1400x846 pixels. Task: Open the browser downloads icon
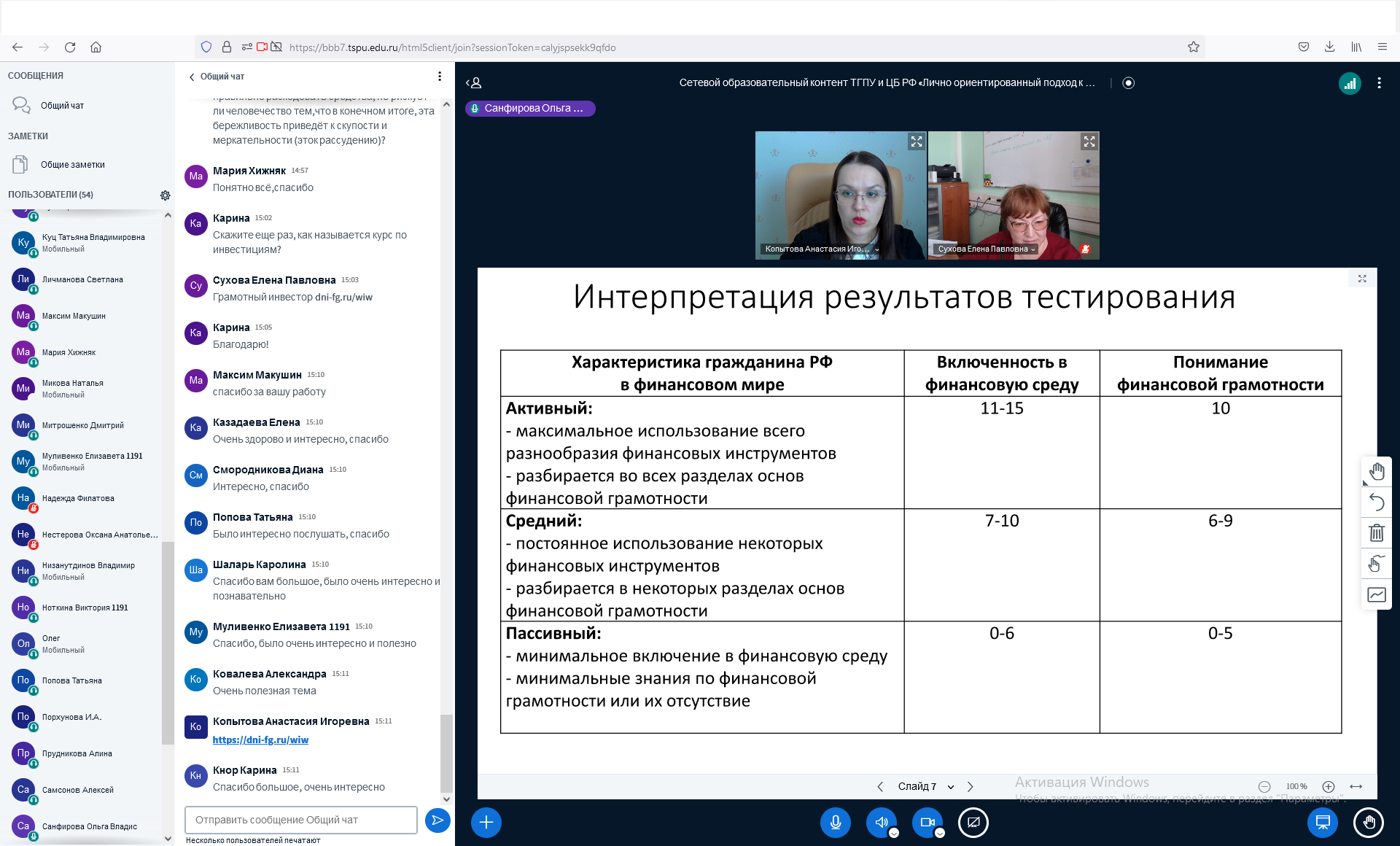click(x=1330, y=47)
